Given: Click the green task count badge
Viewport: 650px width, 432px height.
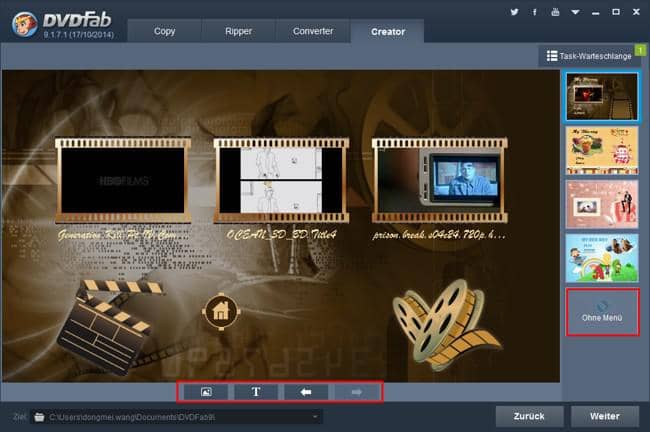Looking at the screenshot, I should pos(640,50).
